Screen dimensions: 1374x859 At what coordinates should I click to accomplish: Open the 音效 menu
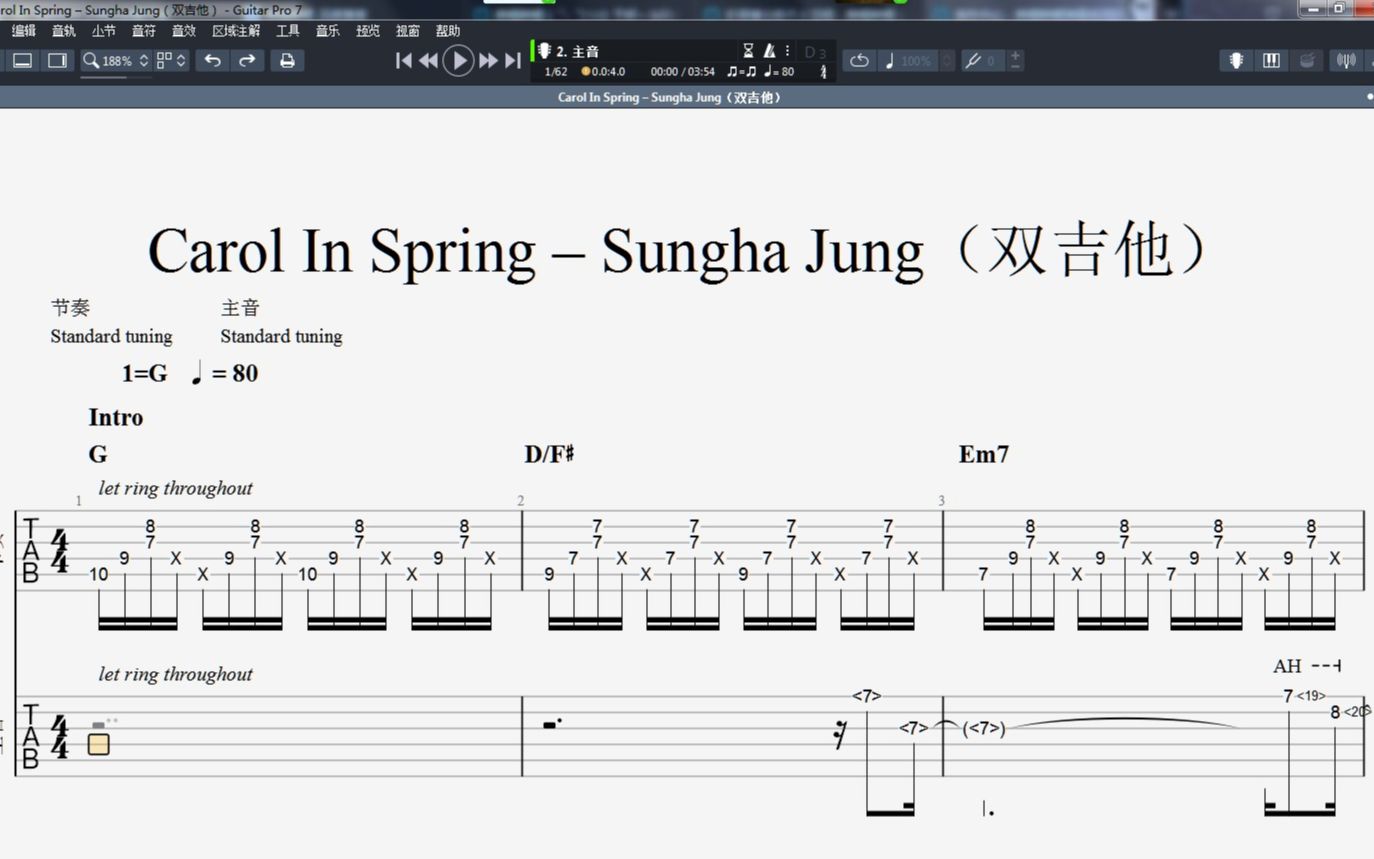coord(184,31)
